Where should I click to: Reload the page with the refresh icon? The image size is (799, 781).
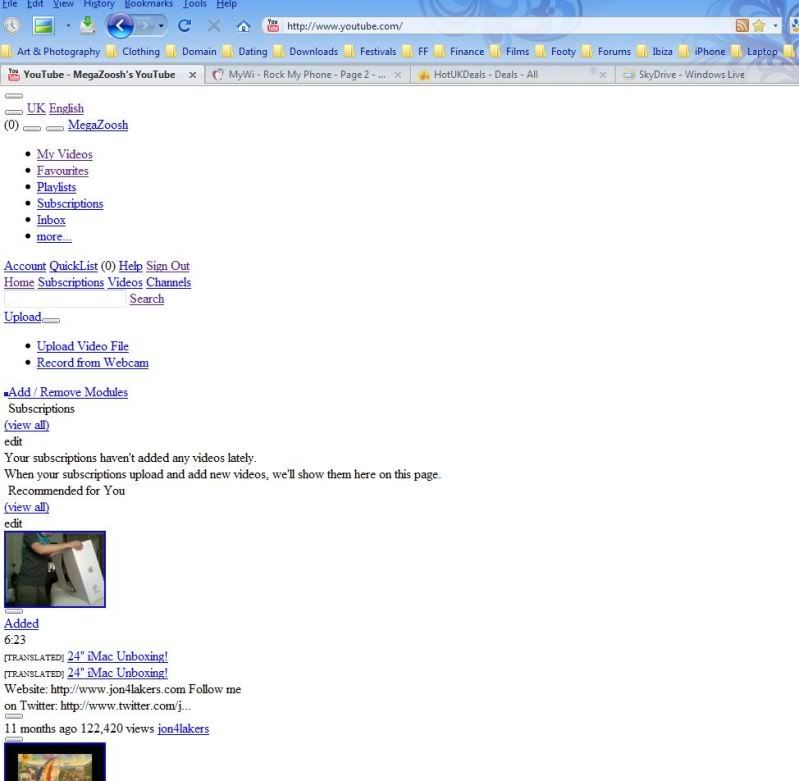pos(184,25)
